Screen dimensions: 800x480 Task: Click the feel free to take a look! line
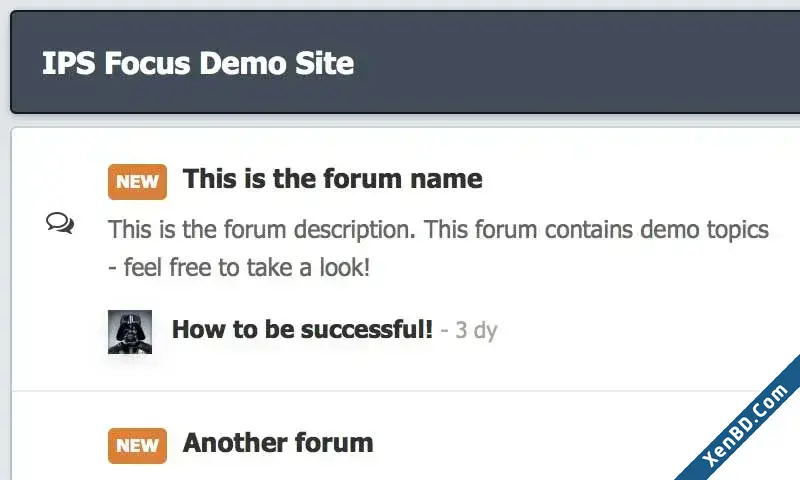(239, 267)
